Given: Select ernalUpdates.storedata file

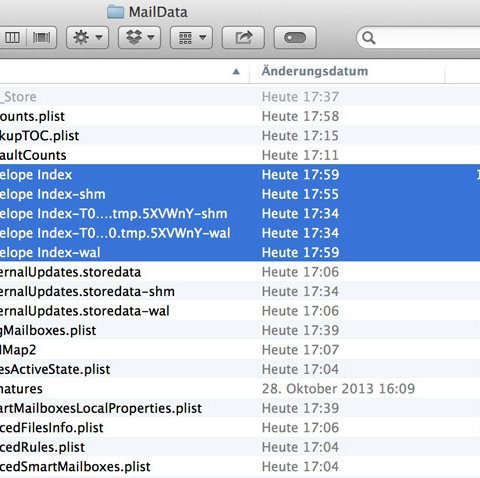Looking at the screenshot, I should coord(240,272).
